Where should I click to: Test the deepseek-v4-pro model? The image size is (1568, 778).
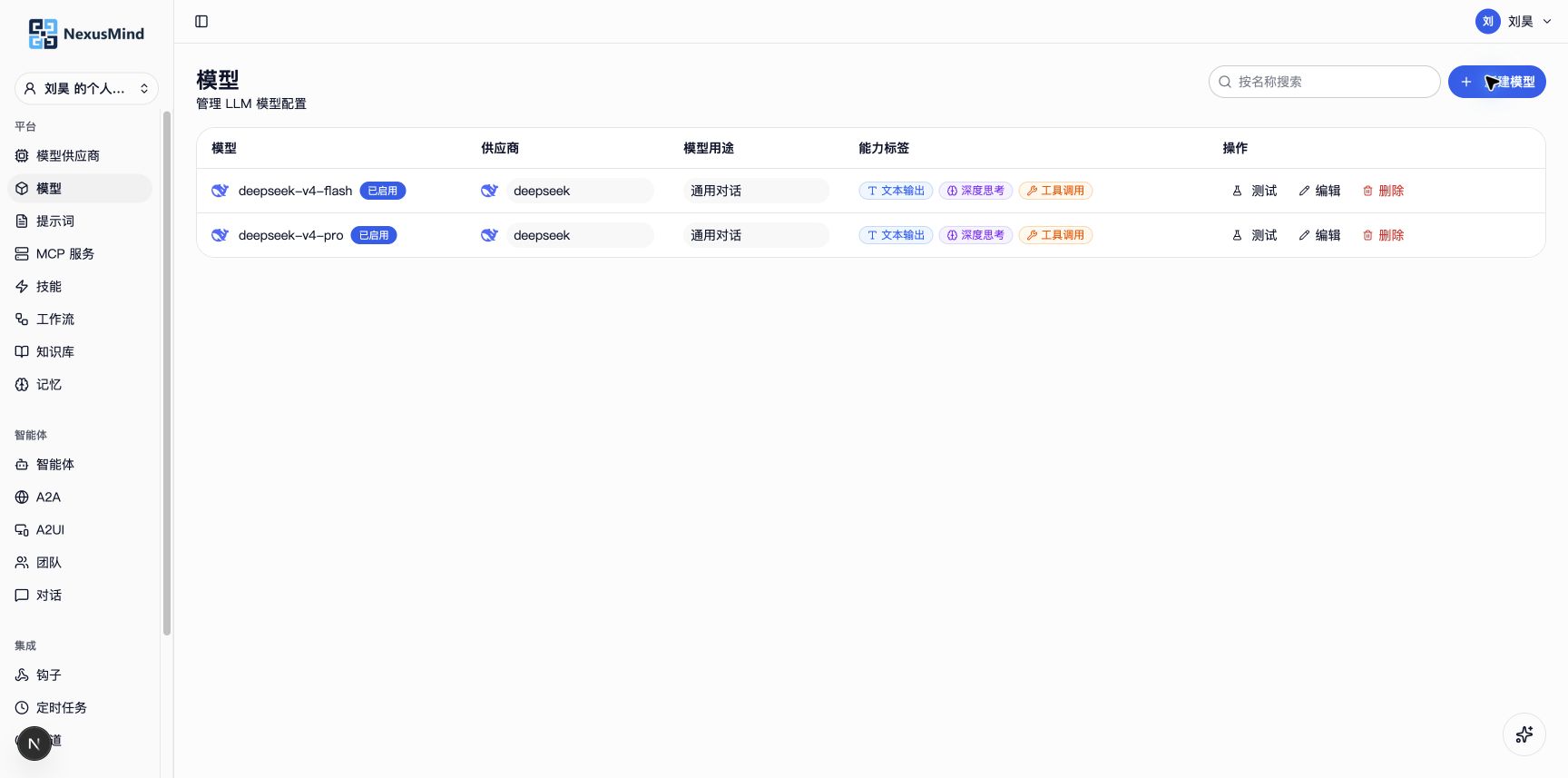click(1254, 235)
